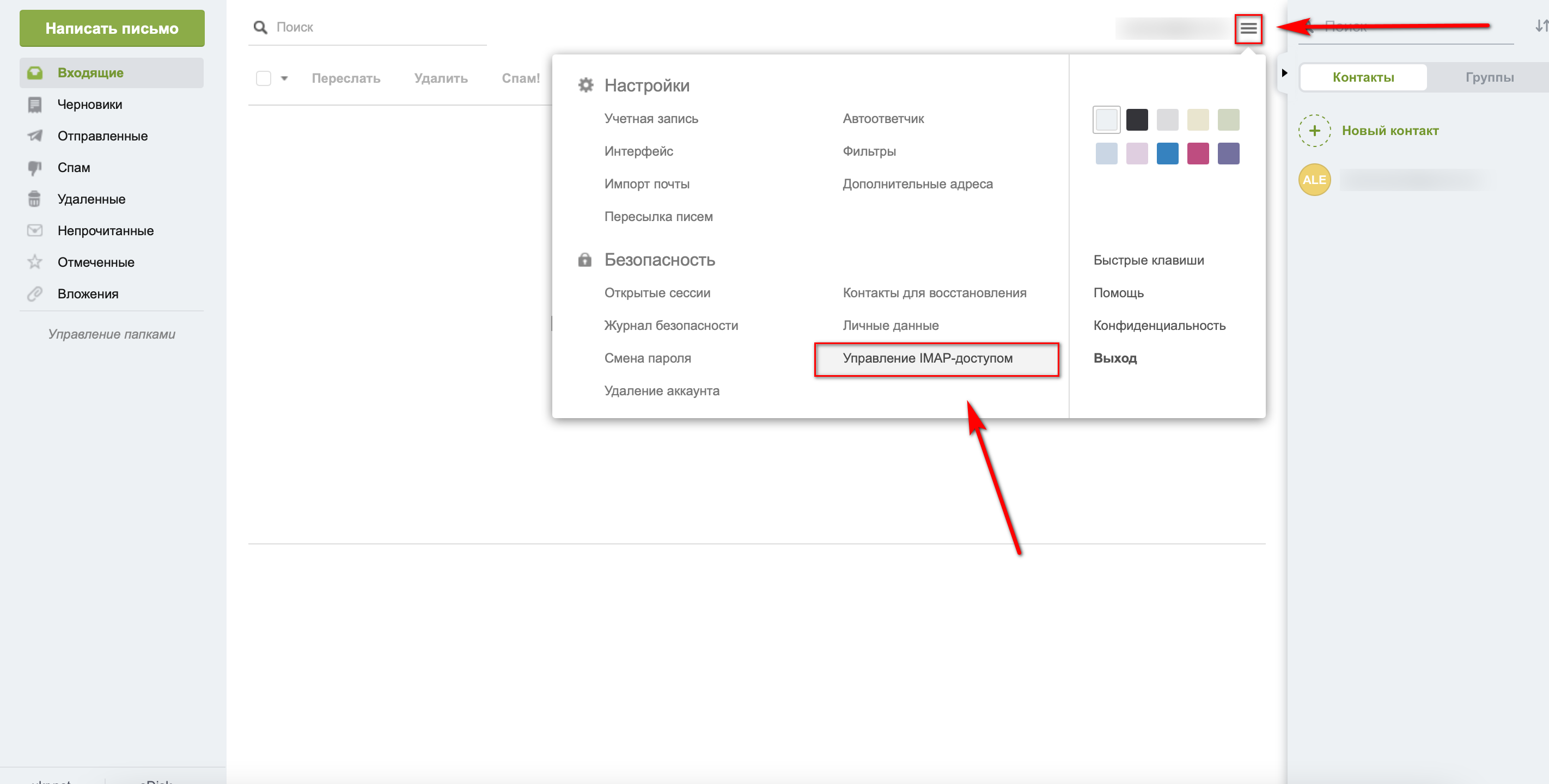Click the Drafts folder icon
Viewport: 1549px width, 784px height.
[35, 105]
